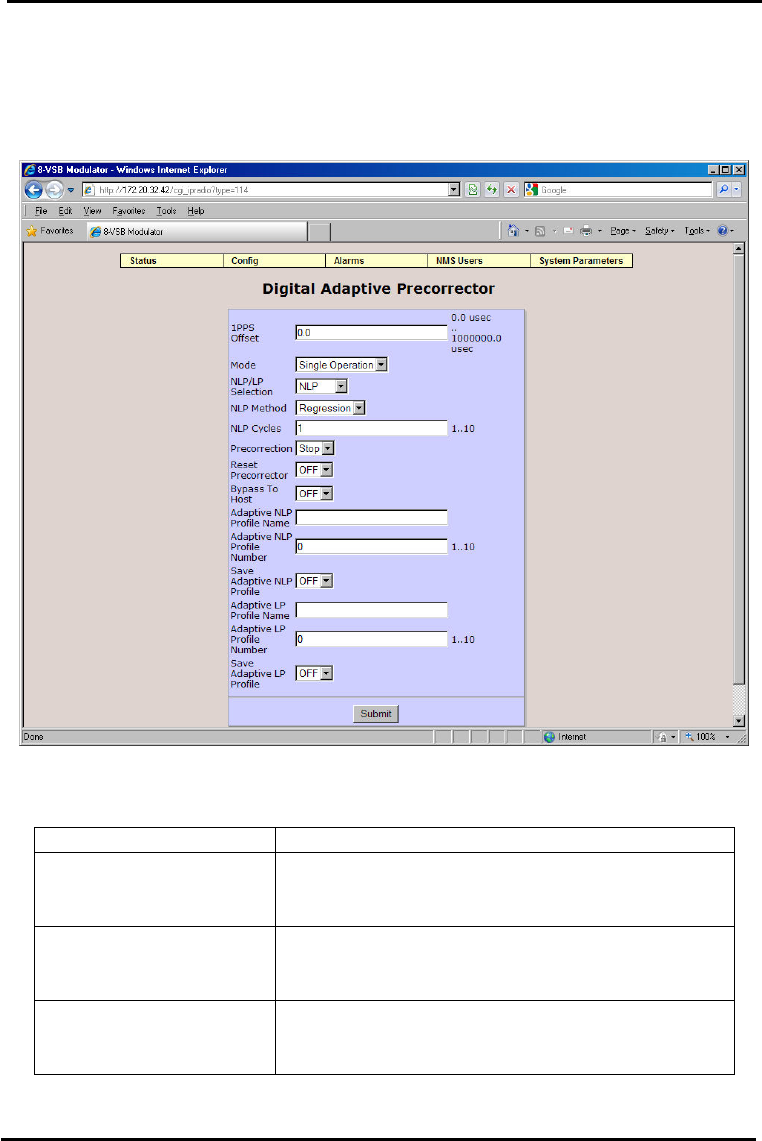Screen dimensions: 762x1141
Task: Open the Edit menu
Action: pos(66,211)
